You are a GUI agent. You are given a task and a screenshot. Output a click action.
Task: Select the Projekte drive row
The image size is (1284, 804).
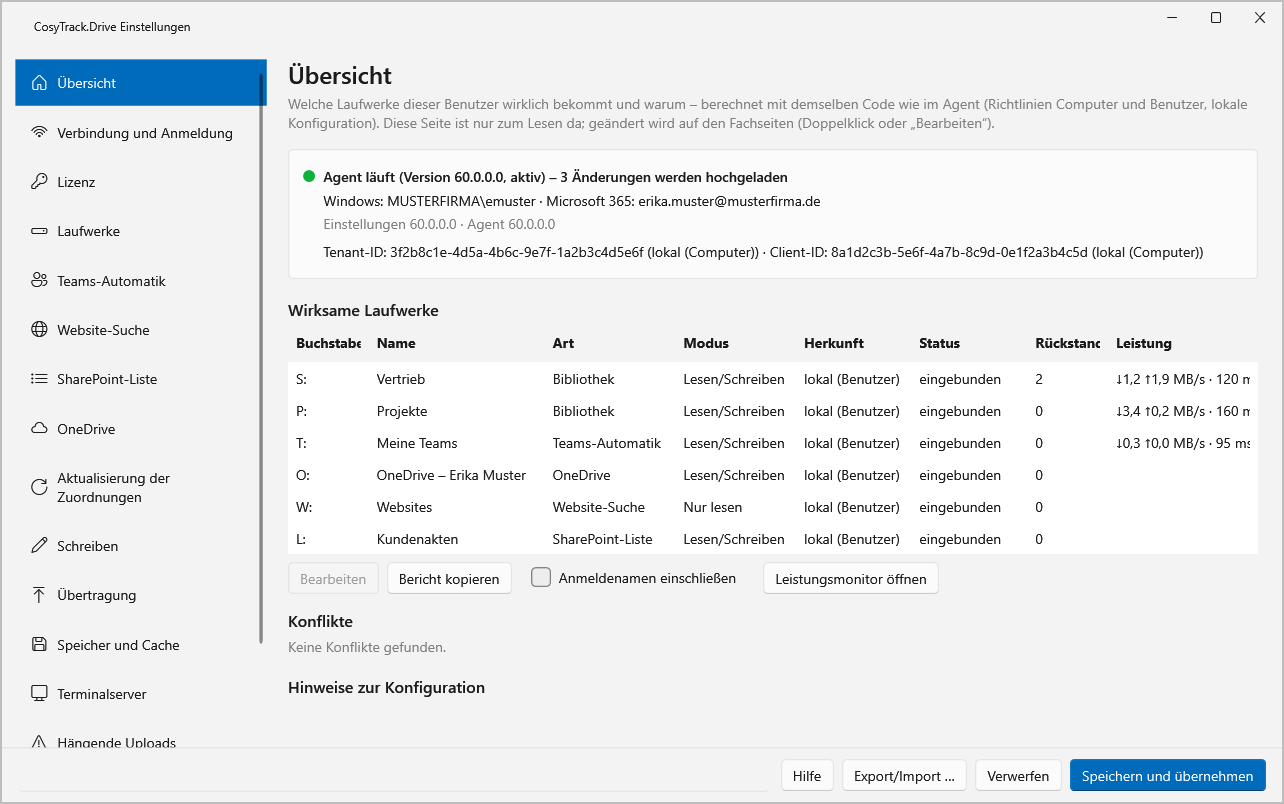coord(772,411)
